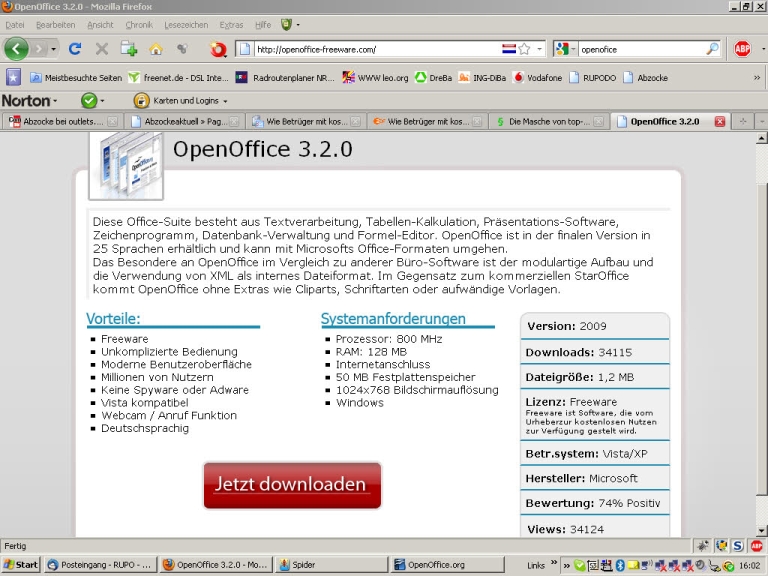Open the Norton logo dropdown
This screenshot has width=768, height=576.
30,100
